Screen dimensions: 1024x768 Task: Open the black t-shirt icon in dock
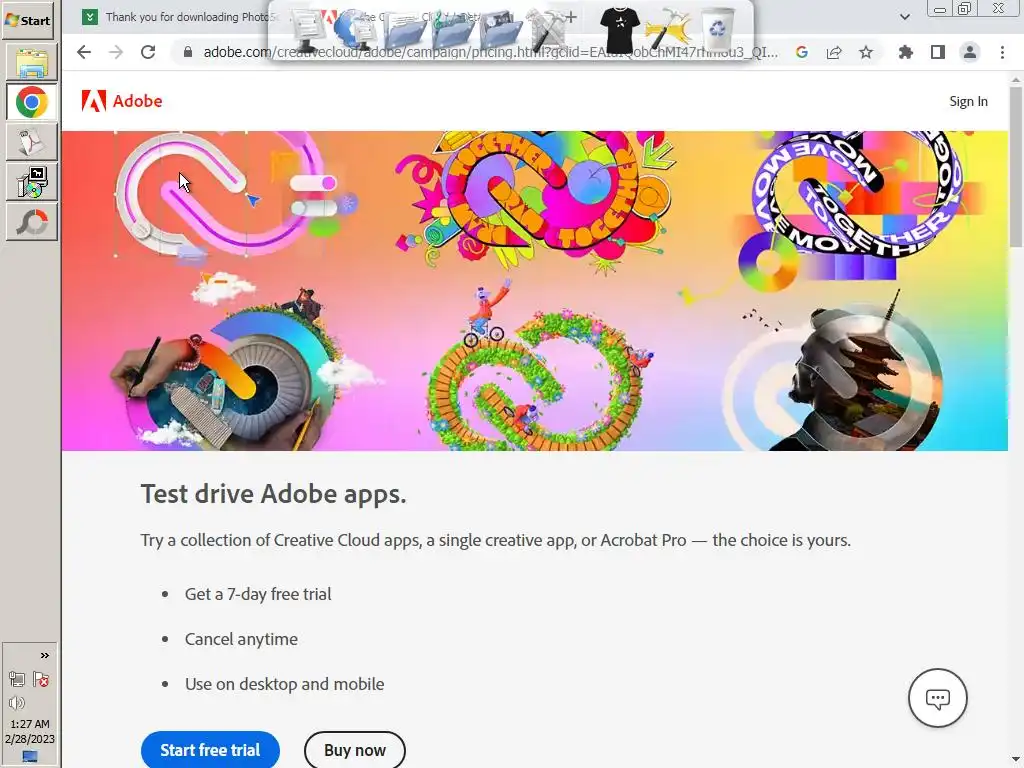point(619,29)
